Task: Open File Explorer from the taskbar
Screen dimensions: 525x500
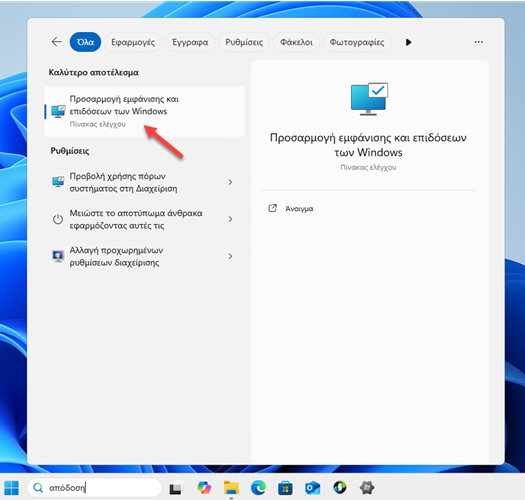Action: [x=231, y=488]
